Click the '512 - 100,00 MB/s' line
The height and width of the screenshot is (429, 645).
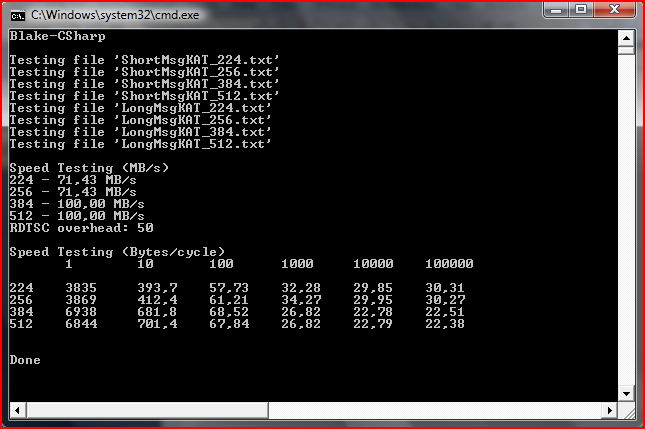(77, 216)
